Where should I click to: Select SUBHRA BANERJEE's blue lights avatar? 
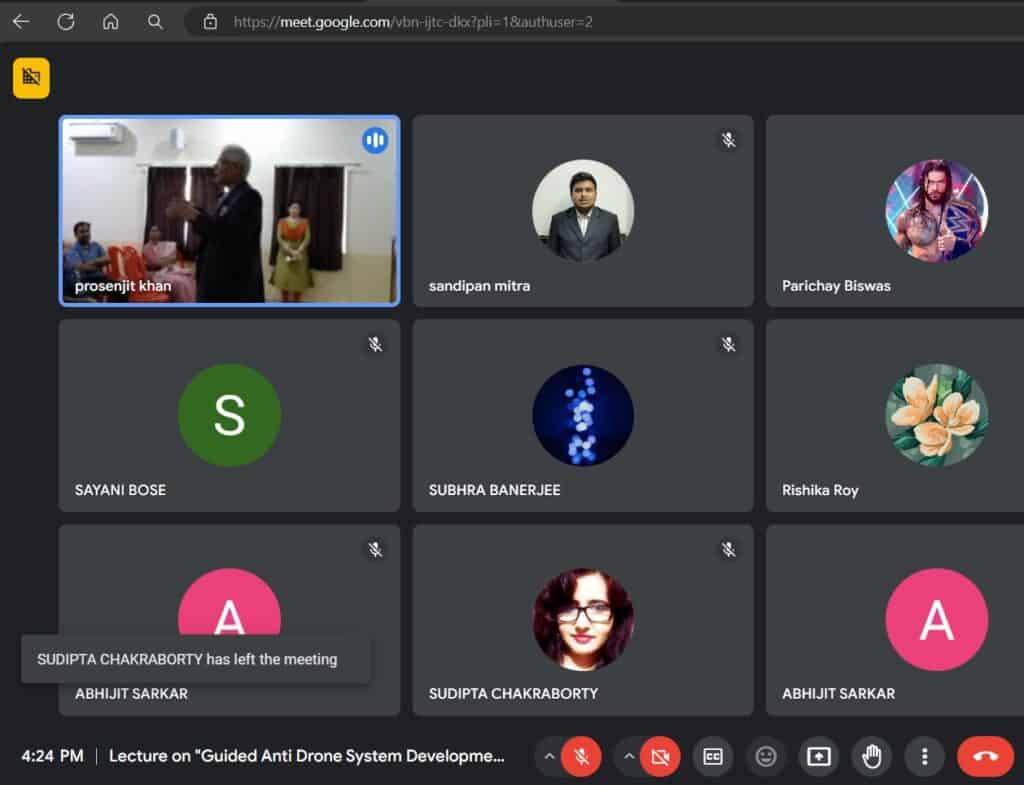pos(583,415)
